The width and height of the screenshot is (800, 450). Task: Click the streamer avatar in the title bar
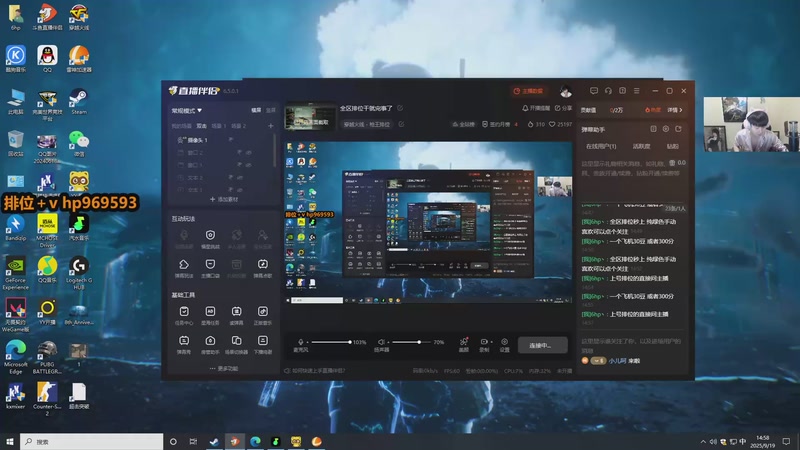(565, 91)
